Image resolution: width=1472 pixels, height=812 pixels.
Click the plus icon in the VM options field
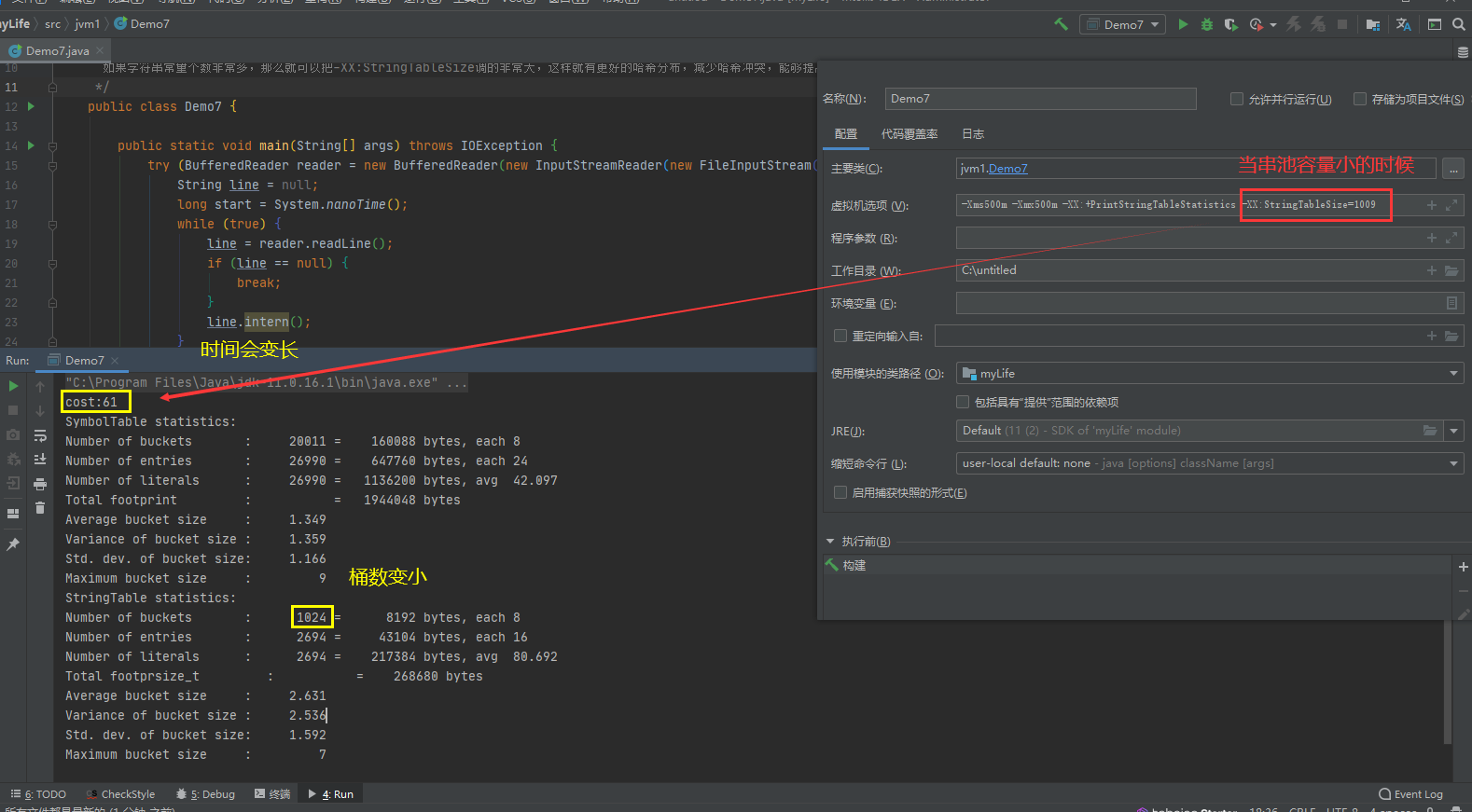coord(1432,205)
